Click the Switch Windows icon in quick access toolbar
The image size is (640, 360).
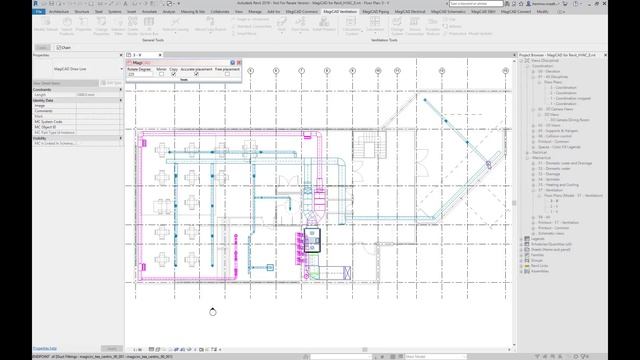tap(170, 3)
